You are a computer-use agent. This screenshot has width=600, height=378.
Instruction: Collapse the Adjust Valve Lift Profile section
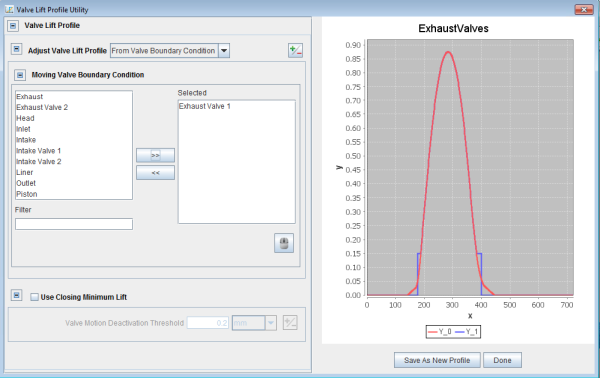click(x=16, y=49)
